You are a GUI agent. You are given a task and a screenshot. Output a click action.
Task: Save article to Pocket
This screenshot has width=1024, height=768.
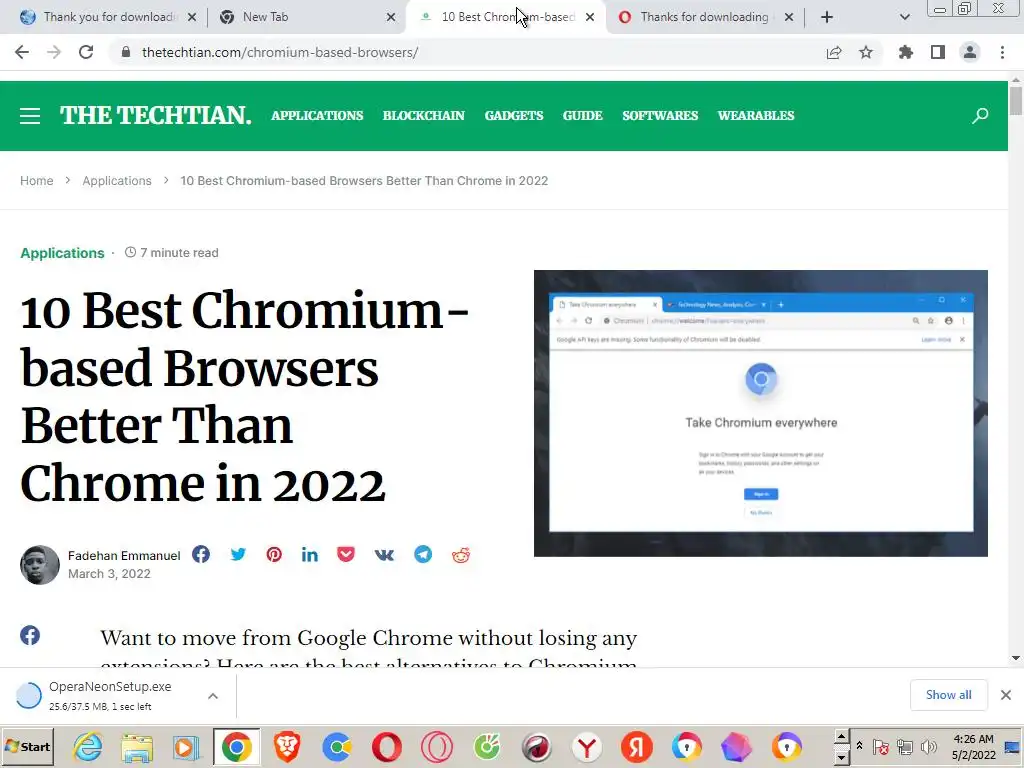[346, 554]
